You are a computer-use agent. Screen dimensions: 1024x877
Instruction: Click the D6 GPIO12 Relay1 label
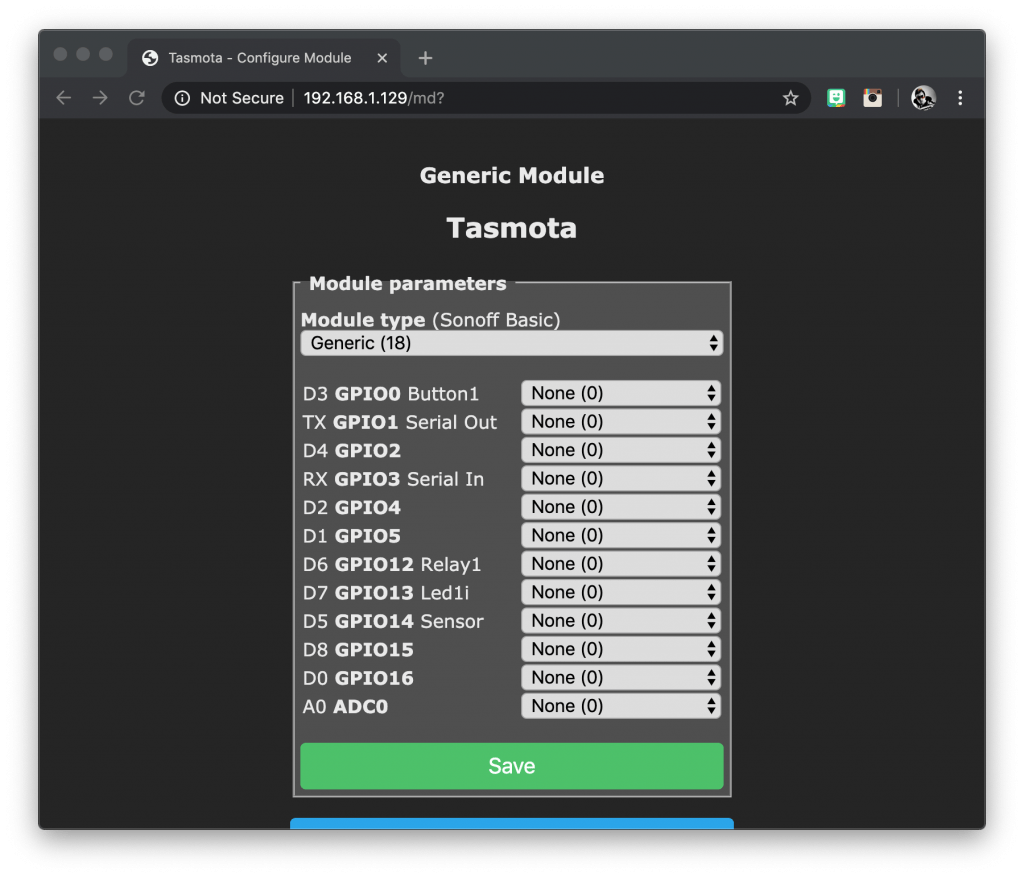point(392,564)
